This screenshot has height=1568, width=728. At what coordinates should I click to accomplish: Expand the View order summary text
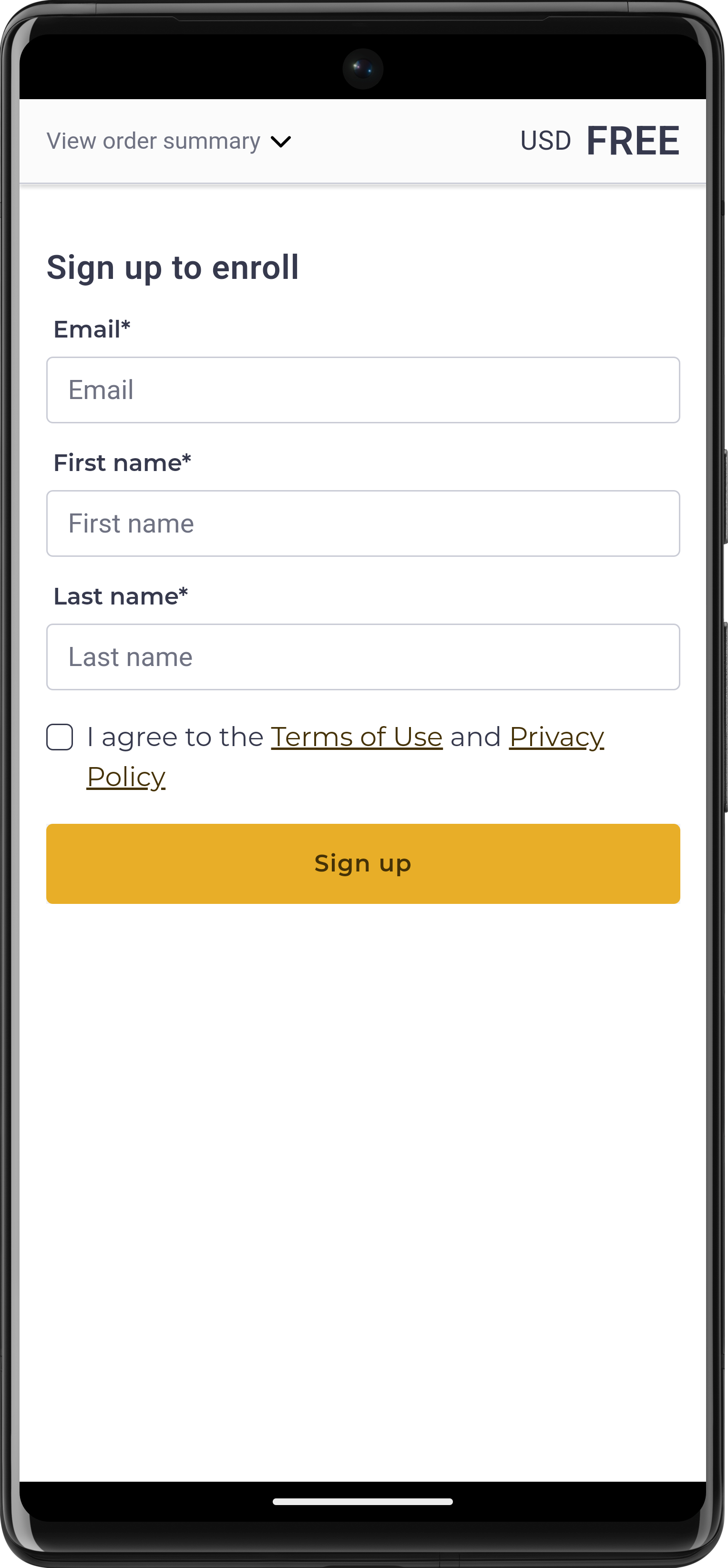tap(154, 141)
